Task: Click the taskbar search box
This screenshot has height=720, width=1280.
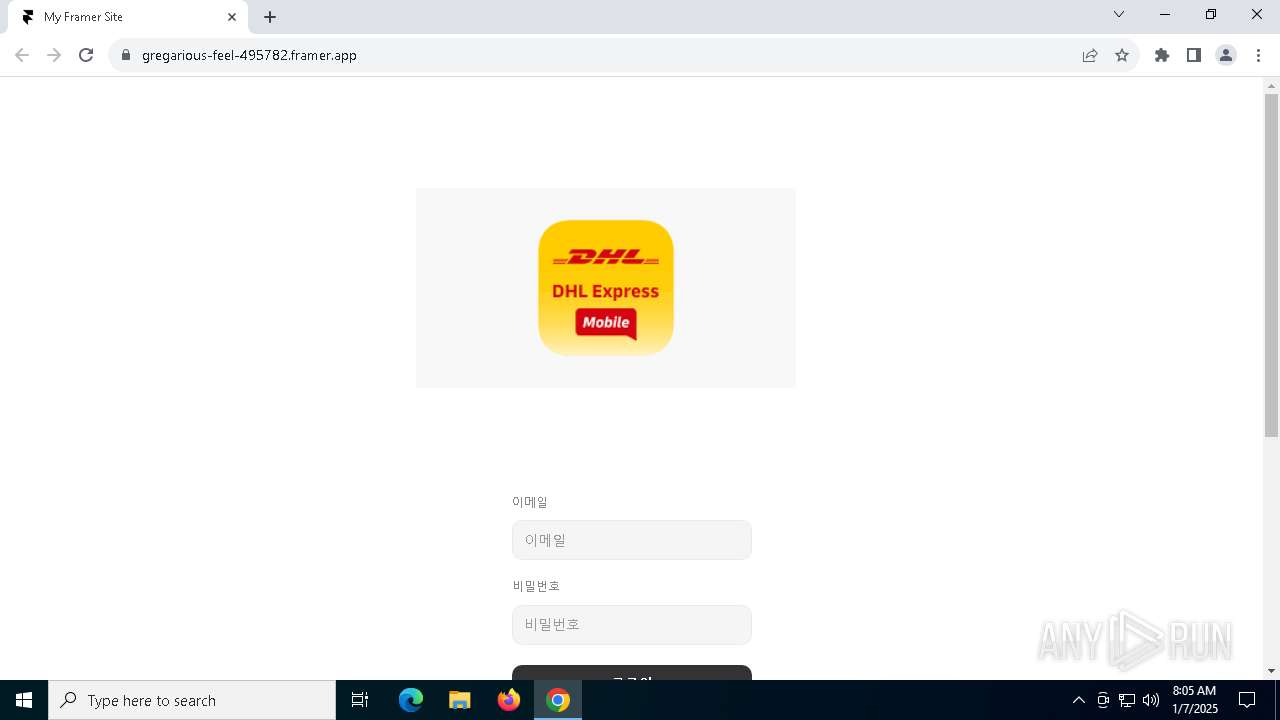Action: [192, 700]
